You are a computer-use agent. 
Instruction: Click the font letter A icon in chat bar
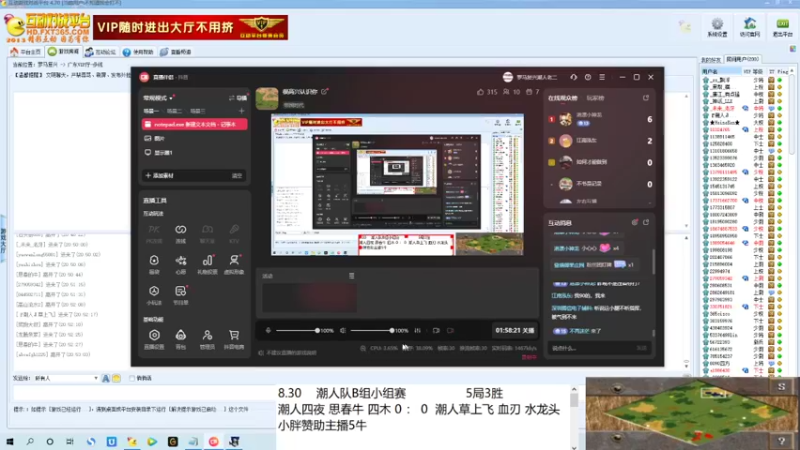pyautogui.click(x=106, y=378)
